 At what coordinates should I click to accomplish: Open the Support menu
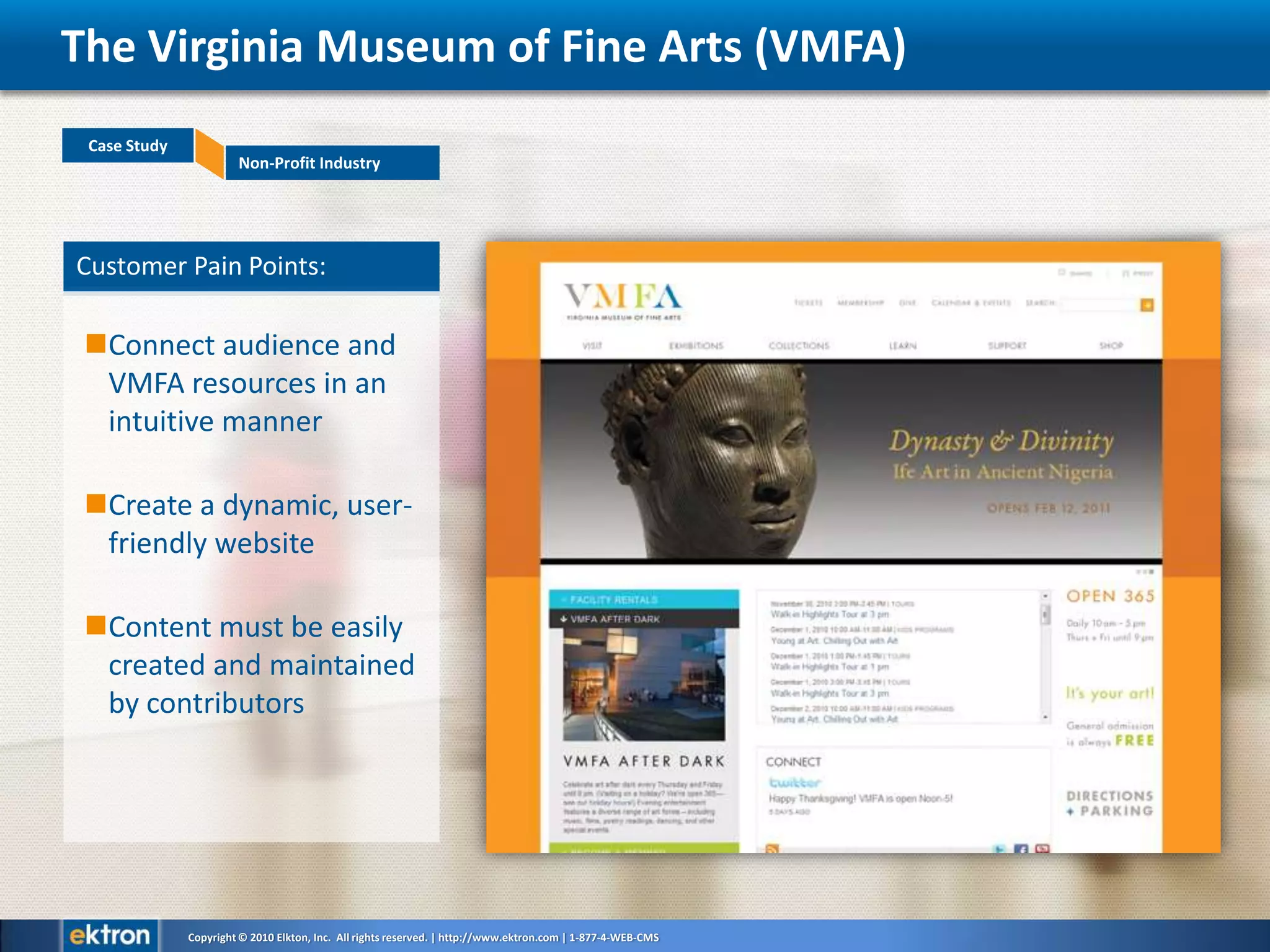tap(1007, 345)
